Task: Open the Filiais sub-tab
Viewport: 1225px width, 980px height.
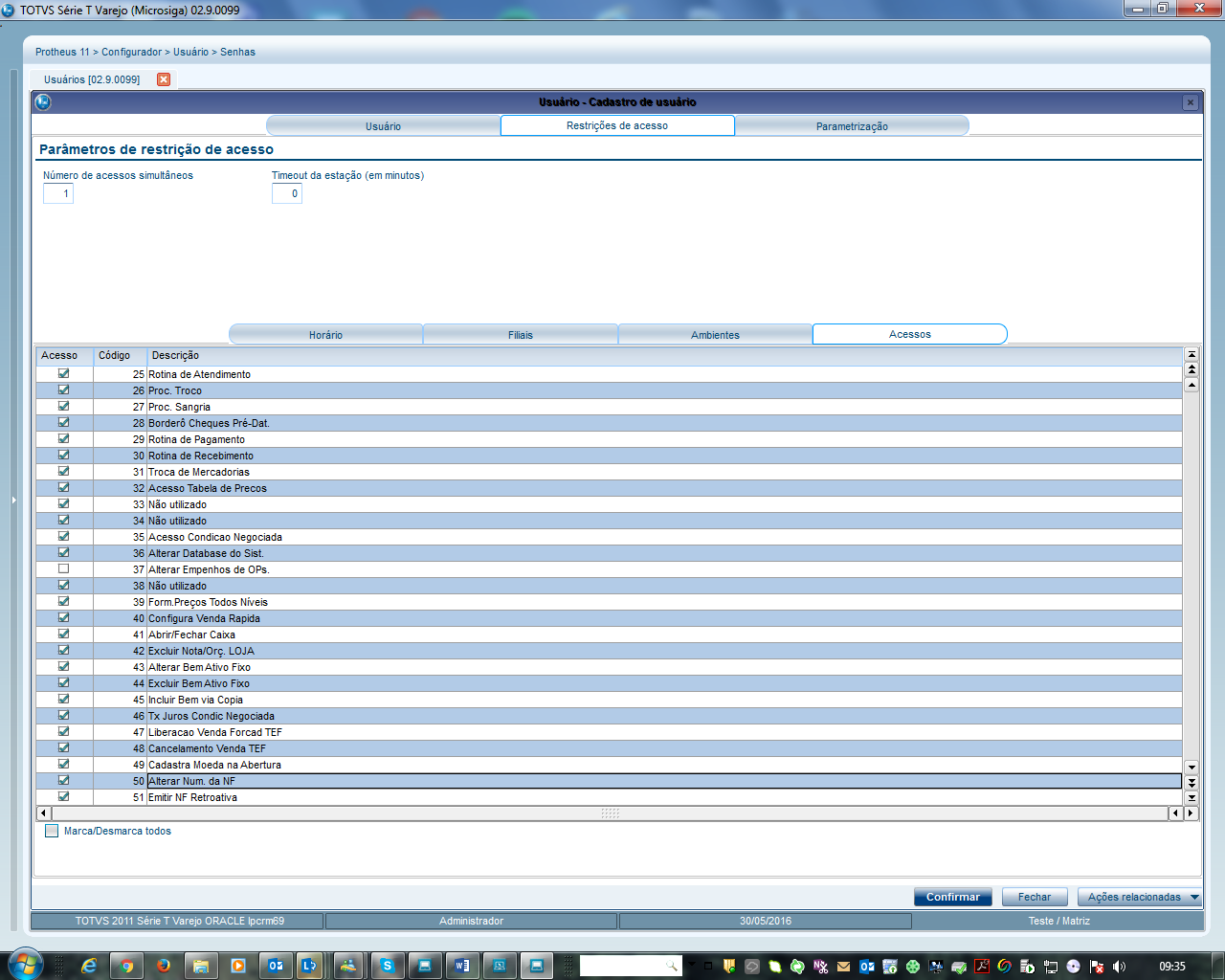Action: click(x=521, y=335)
